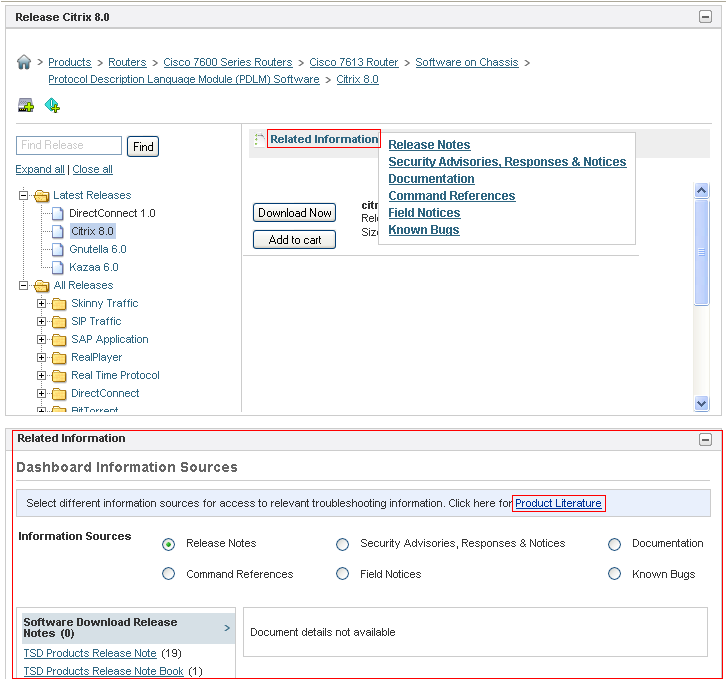Go to Cisco 7600 Series Routers breadcrumb
Image resolution: width=727 pixels, height=680 pixels.
tap(228, 63)
